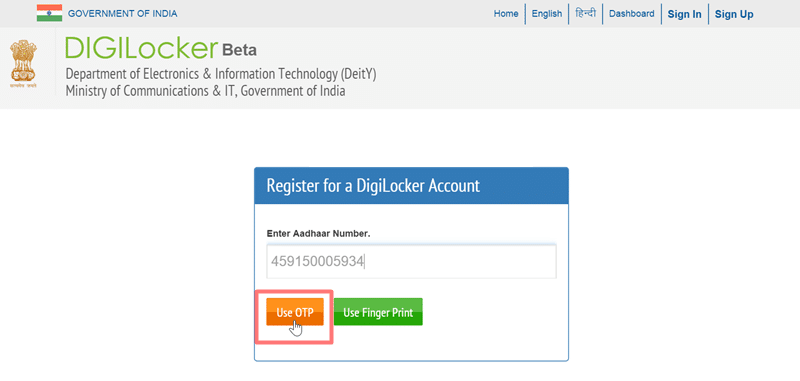Click the Ministry of Communications & IT text

[205, 91]
